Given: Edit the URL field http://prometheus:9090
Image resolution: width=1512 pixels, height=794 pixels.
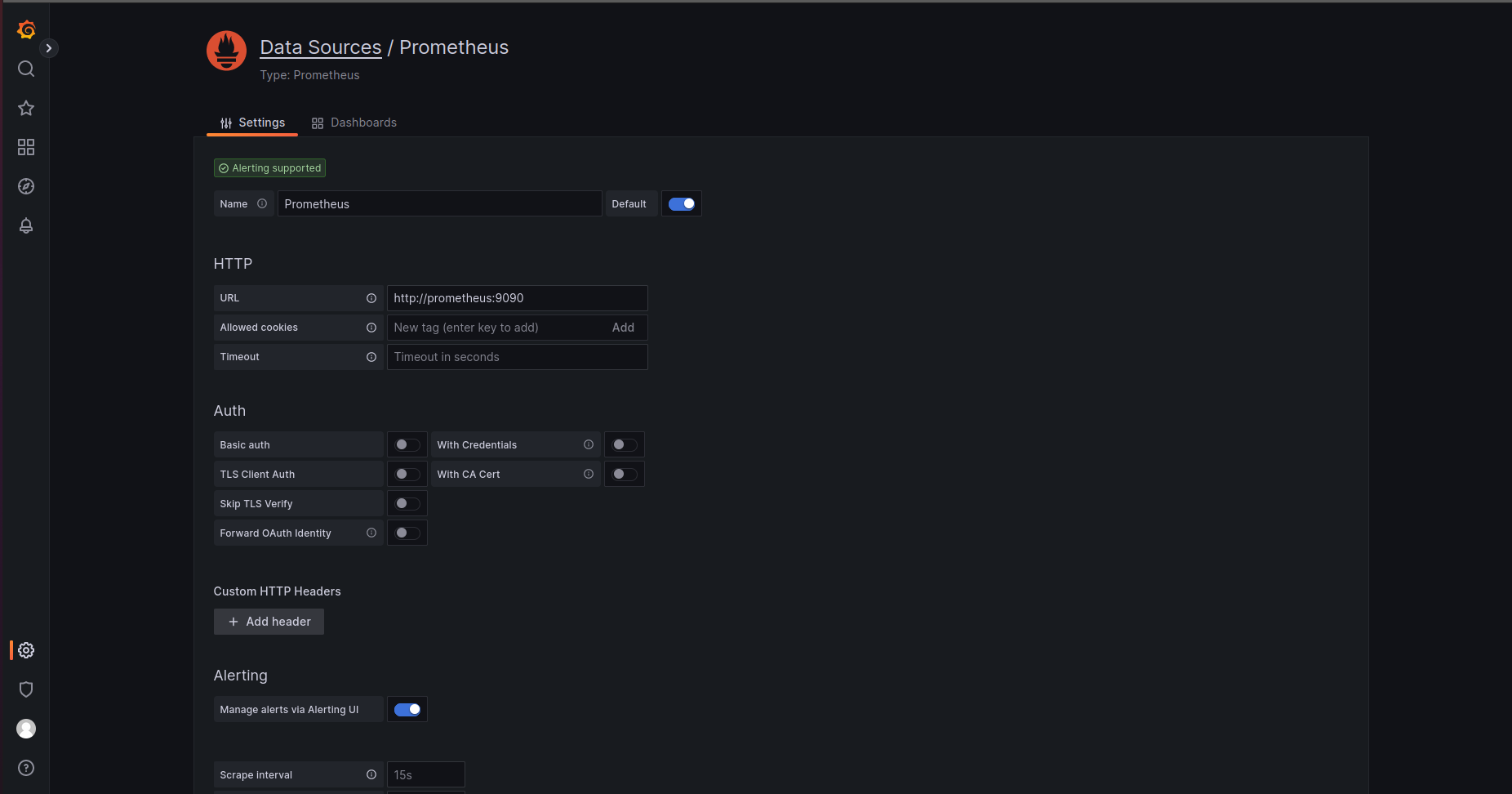Looking at the screenshot, I should 517,298.
